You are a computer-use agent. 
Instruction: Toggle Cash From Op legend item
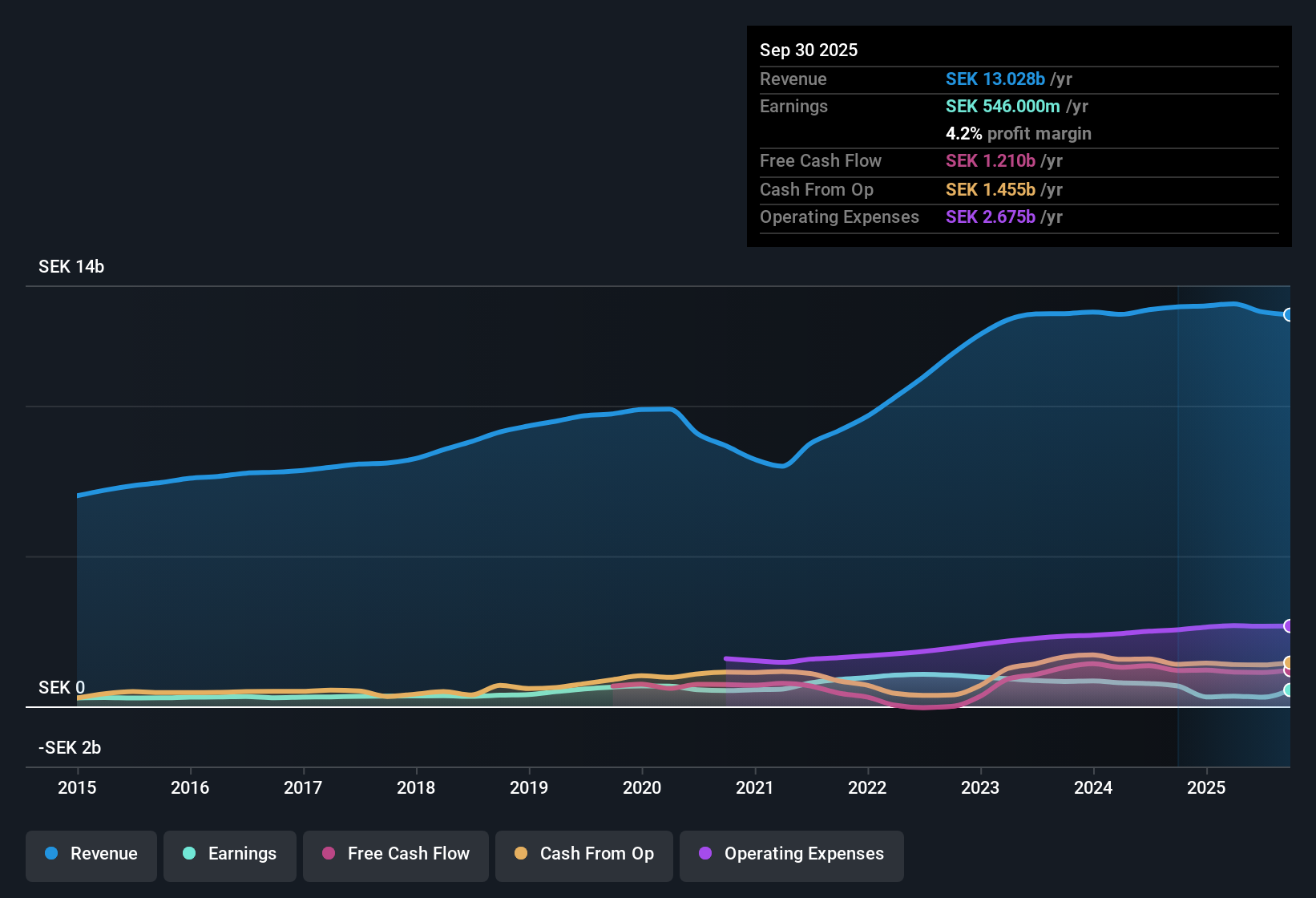(584, 856)
